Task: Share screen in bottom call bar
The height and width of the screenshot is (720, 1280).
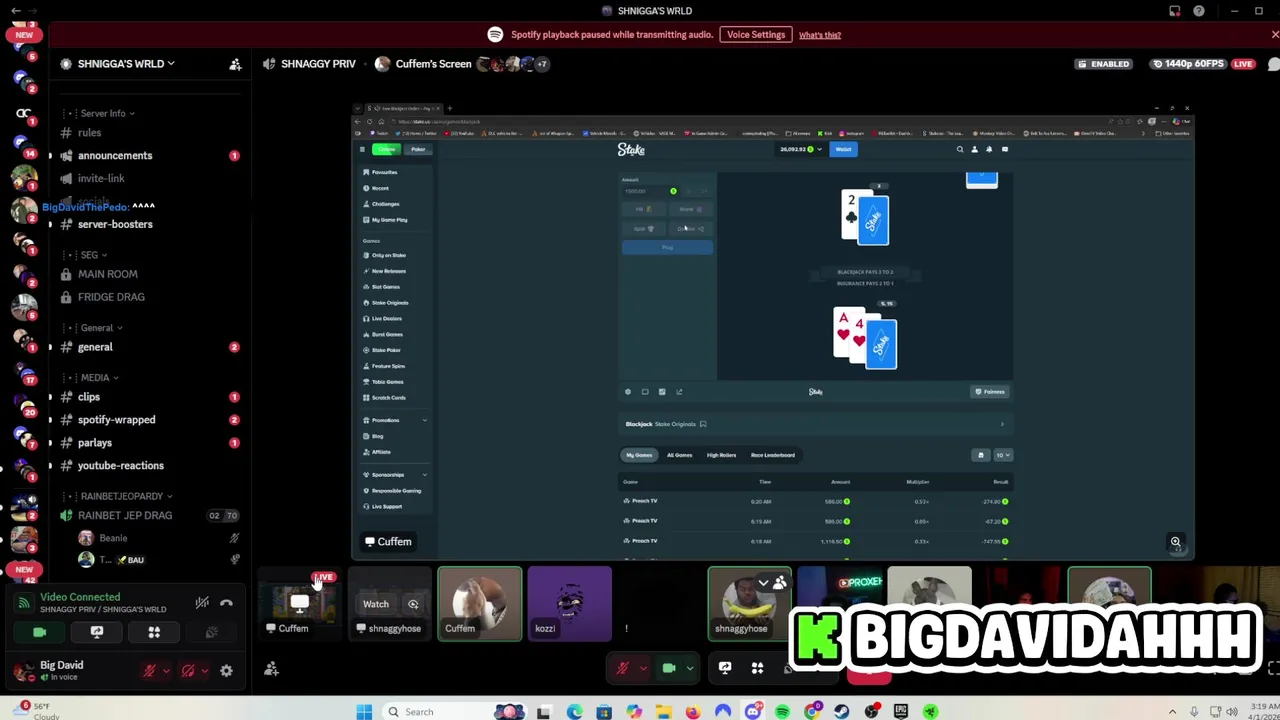Action: tap(725, 668)
